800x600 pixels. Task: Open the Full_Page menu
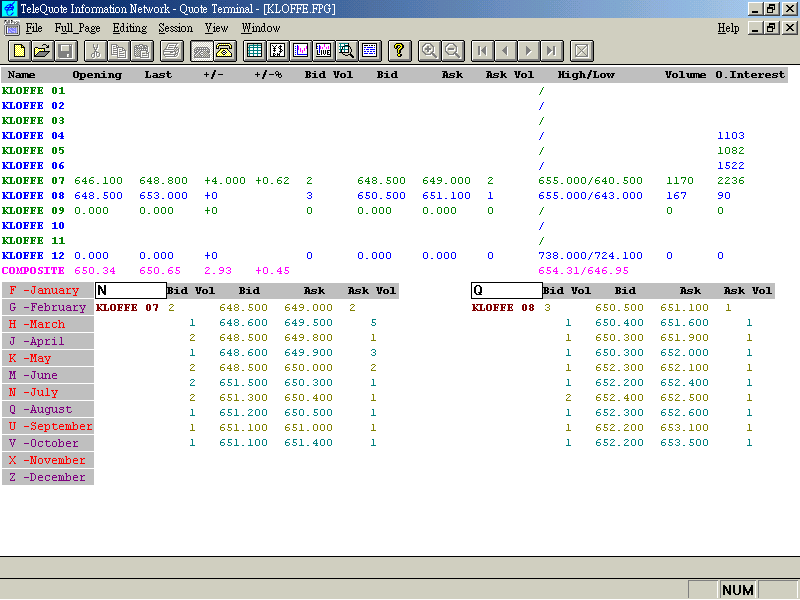(78, 28)
